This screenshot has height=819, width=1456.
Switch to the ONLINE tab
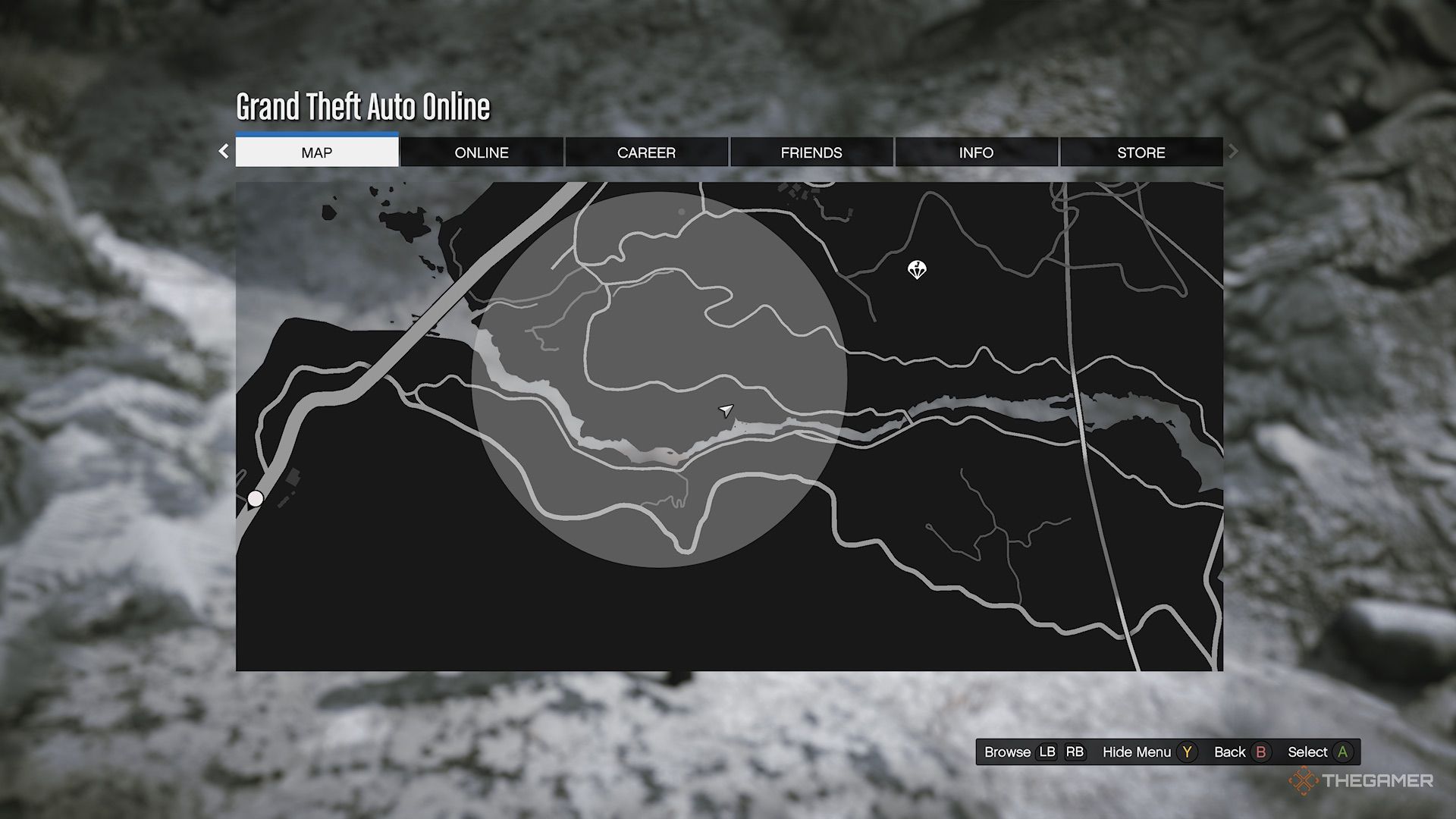pyautogui.click(x=482, y=152)
